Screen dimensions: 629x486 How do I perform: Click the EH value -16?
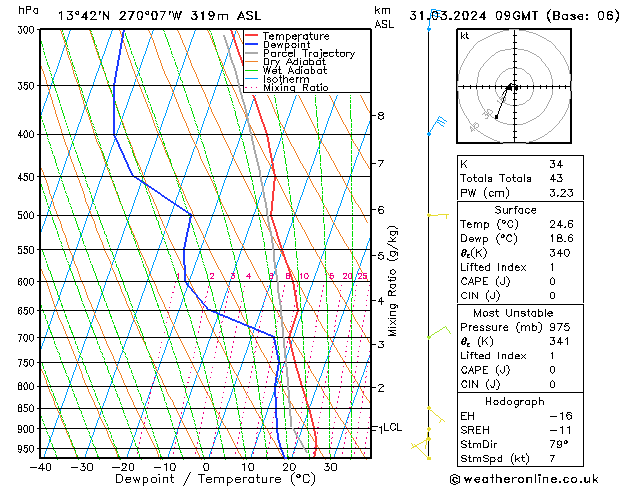click(561, 416)
